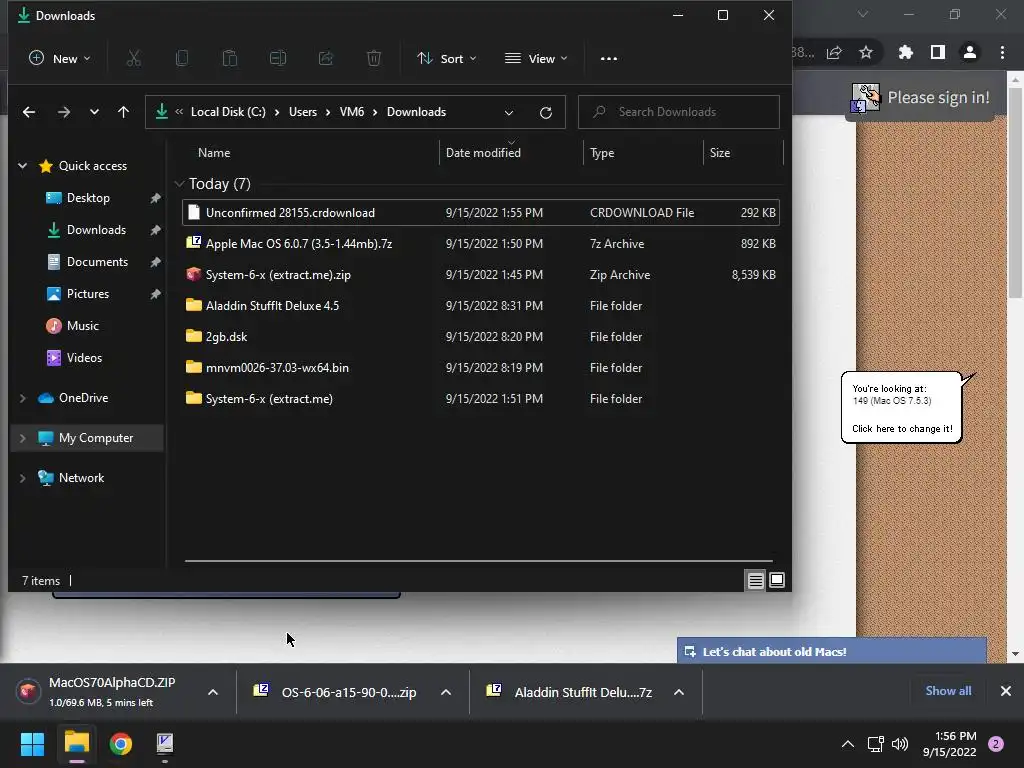Open Chrome's three-dot menu

[1002, 52]
